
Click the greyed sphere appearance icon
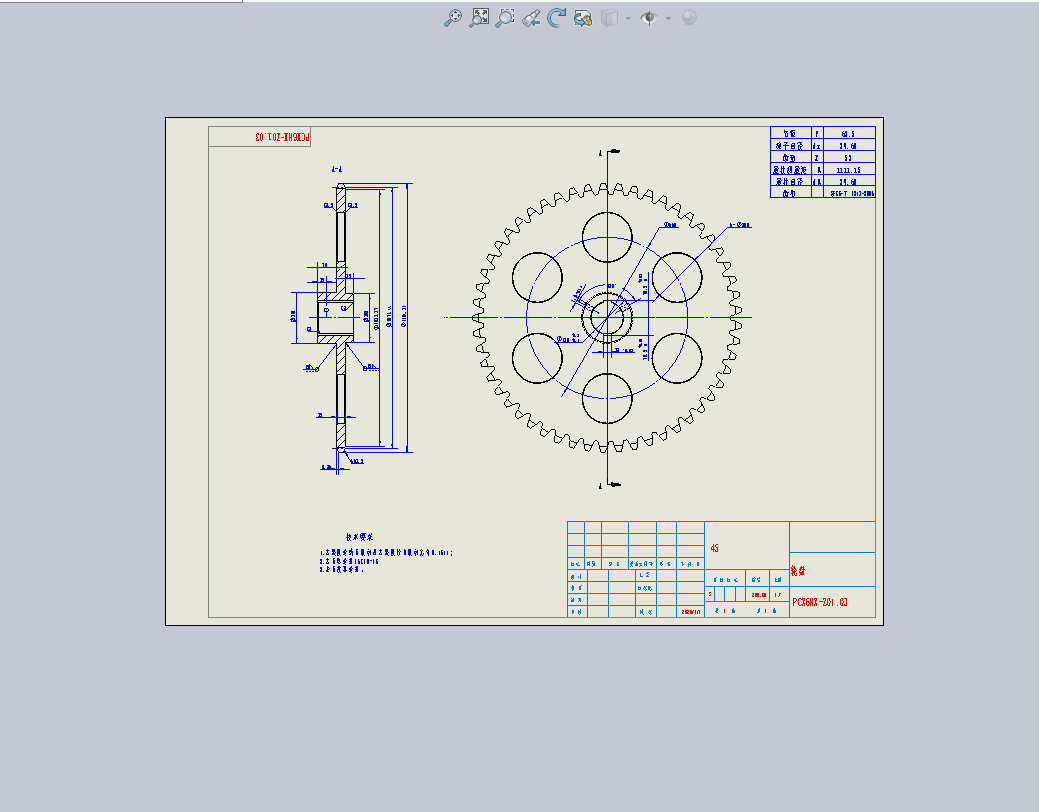[689, 17]
